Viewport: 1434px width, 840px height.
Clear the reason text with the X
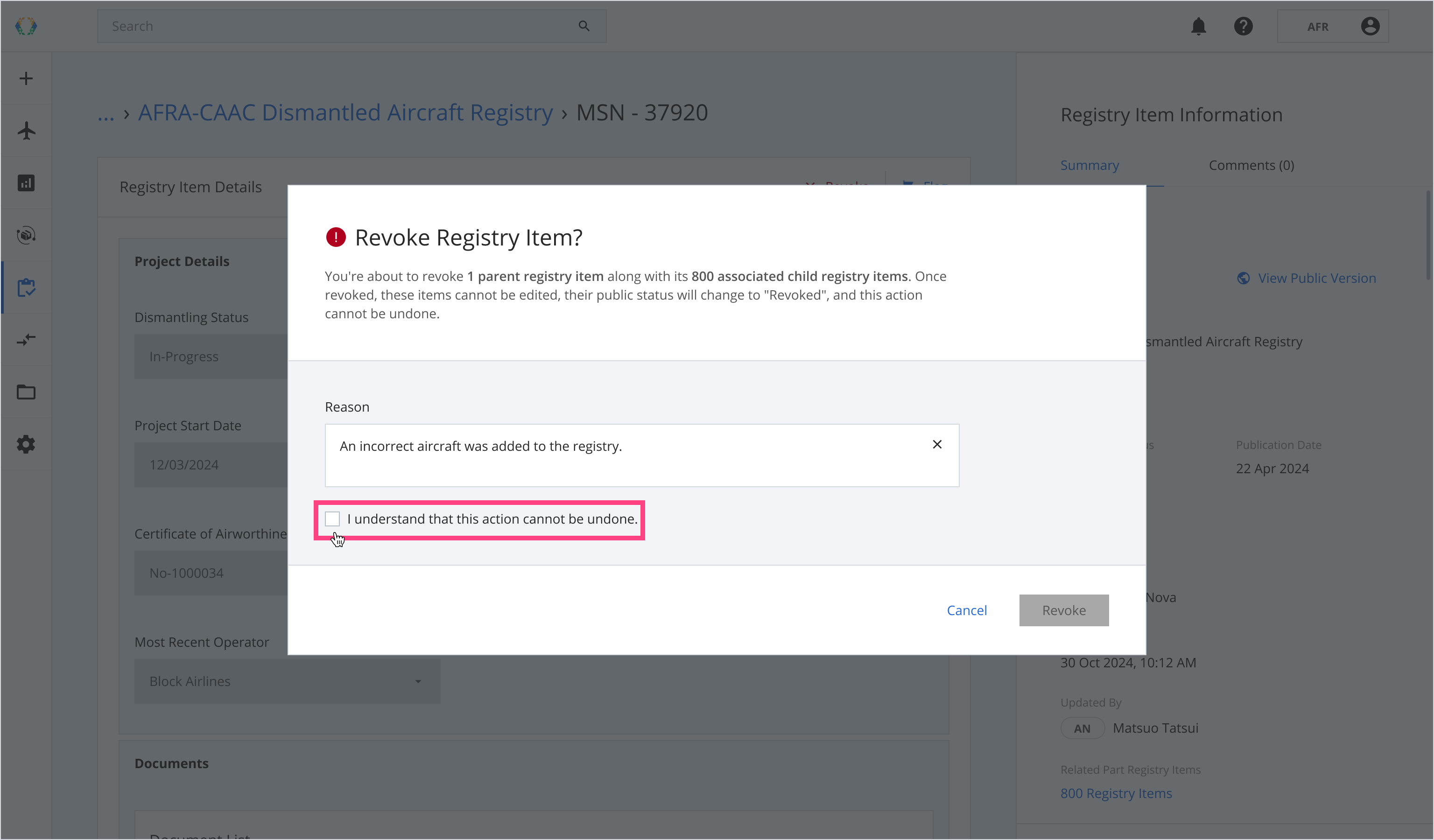(937, 444)
